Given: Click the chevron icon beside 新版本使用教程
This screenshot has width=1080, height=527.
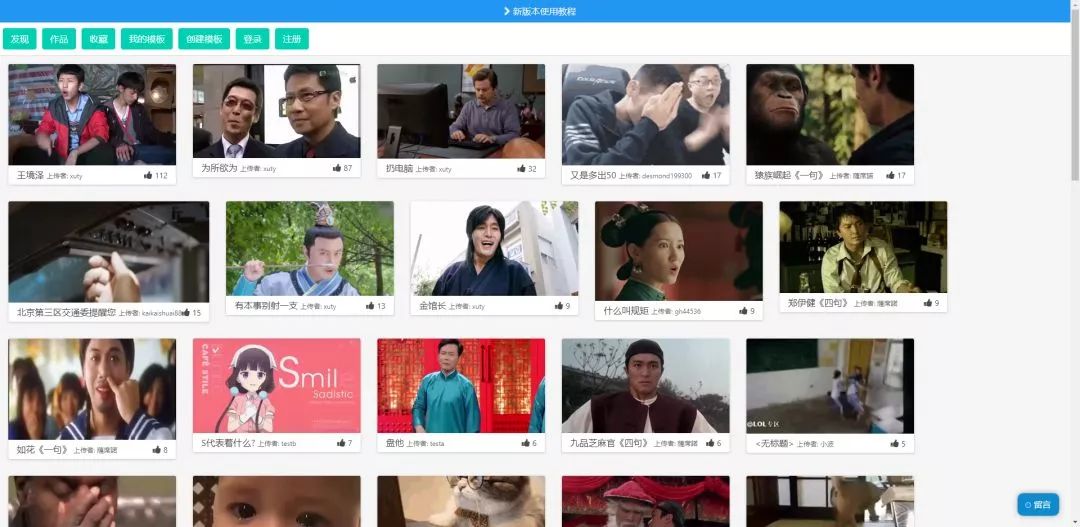Looking at the screenshot, I should pyautogui.click(x=507, y=11).
